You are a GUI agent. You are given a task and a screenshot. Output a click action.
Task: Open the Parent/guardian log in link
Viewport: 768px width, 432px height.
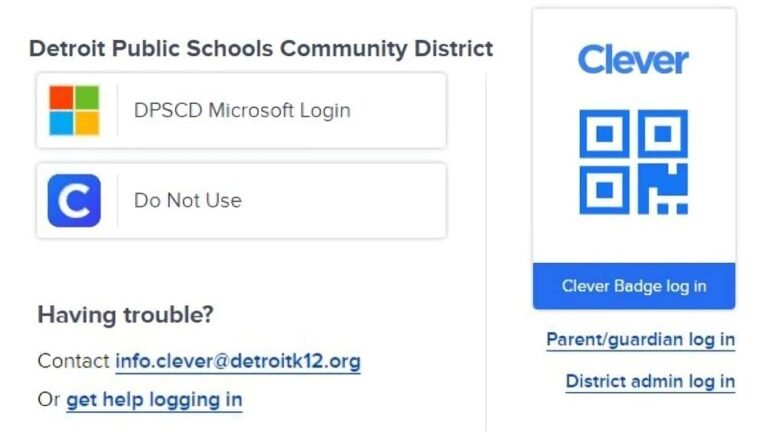click(x=640, y=340)
